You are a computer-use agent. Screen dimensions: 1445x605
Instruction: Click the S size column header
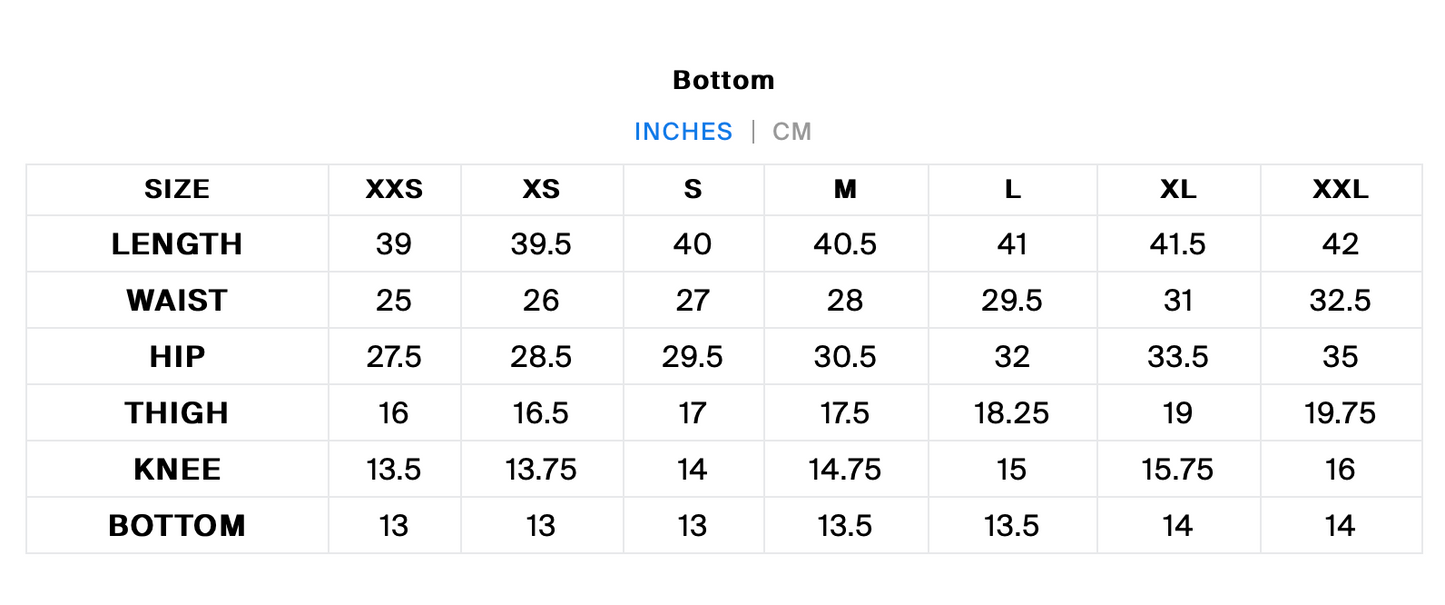pos(693,190)
